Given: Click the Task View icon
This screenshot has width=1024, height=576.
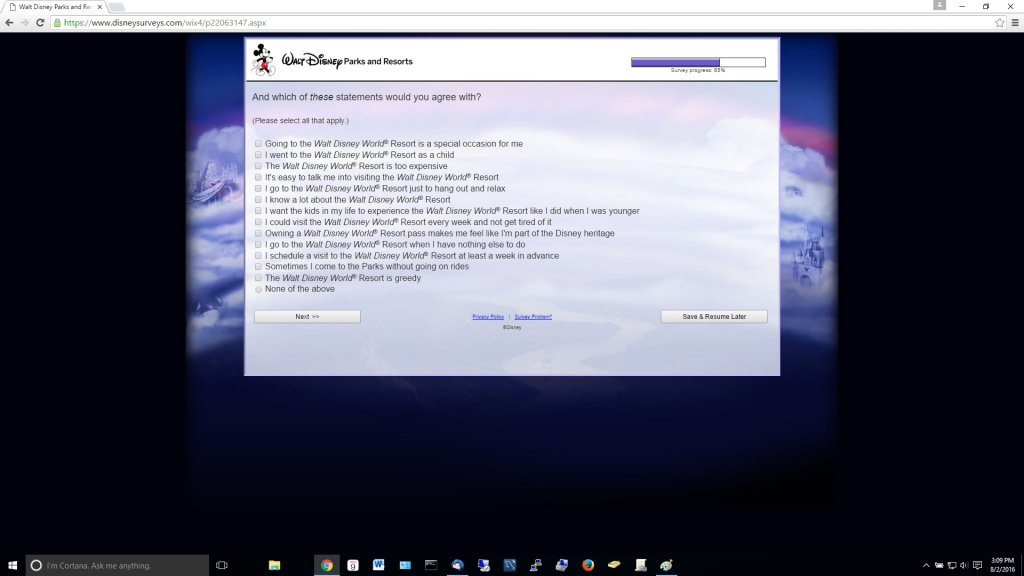Looking at the screenshot, I should point(222,565).
